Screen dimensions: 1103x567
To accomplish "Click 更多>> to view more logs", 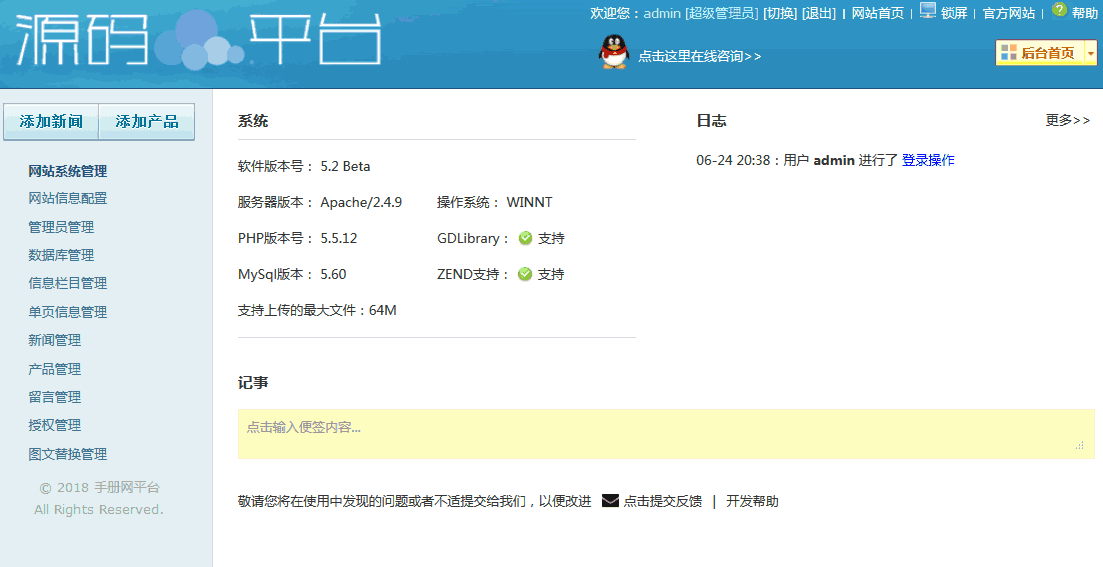I will (1067, 120).
